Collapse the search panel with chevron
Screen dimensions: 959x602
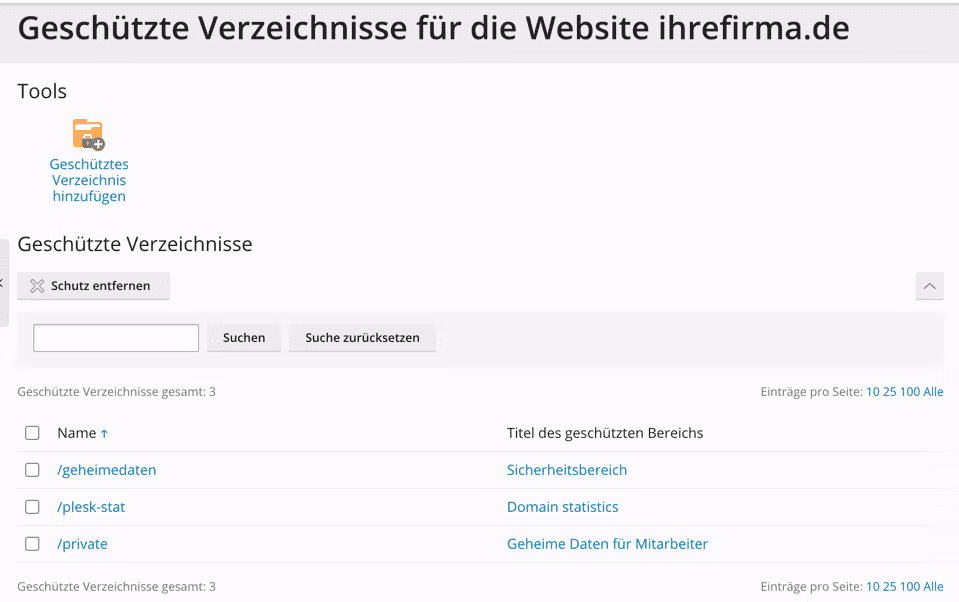click(x=930, y=286)
